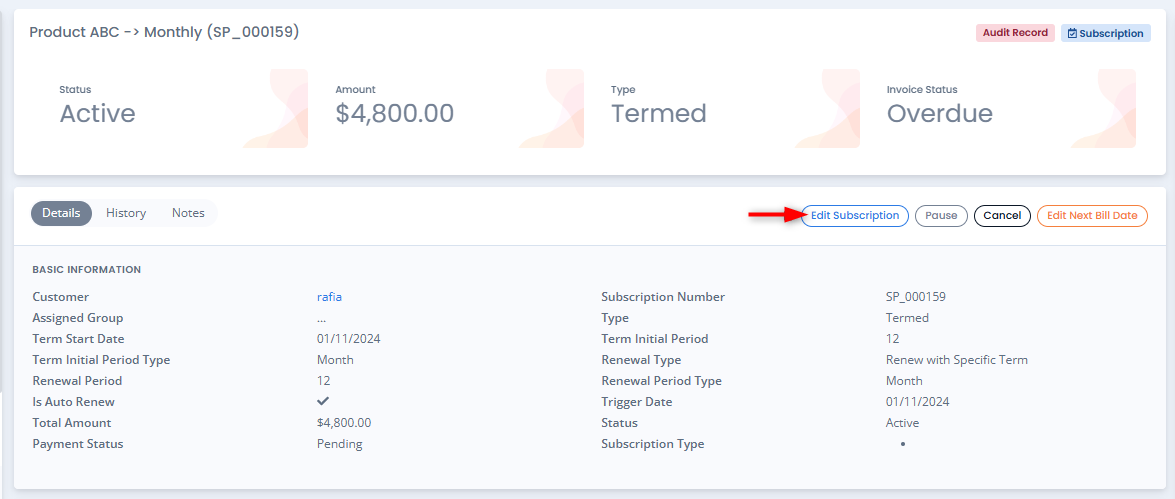1175x499 pixels.
Task: Click the Assigned Group ellipsis value
Action: pos(321,319)
